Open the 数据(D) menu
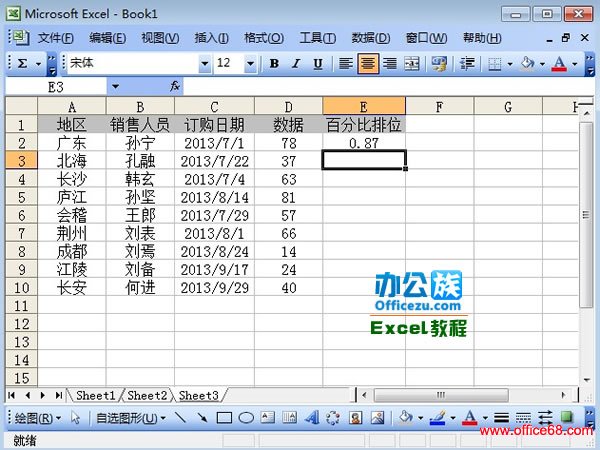The height and width of the screenshot is (450, 600). (371, 38)
